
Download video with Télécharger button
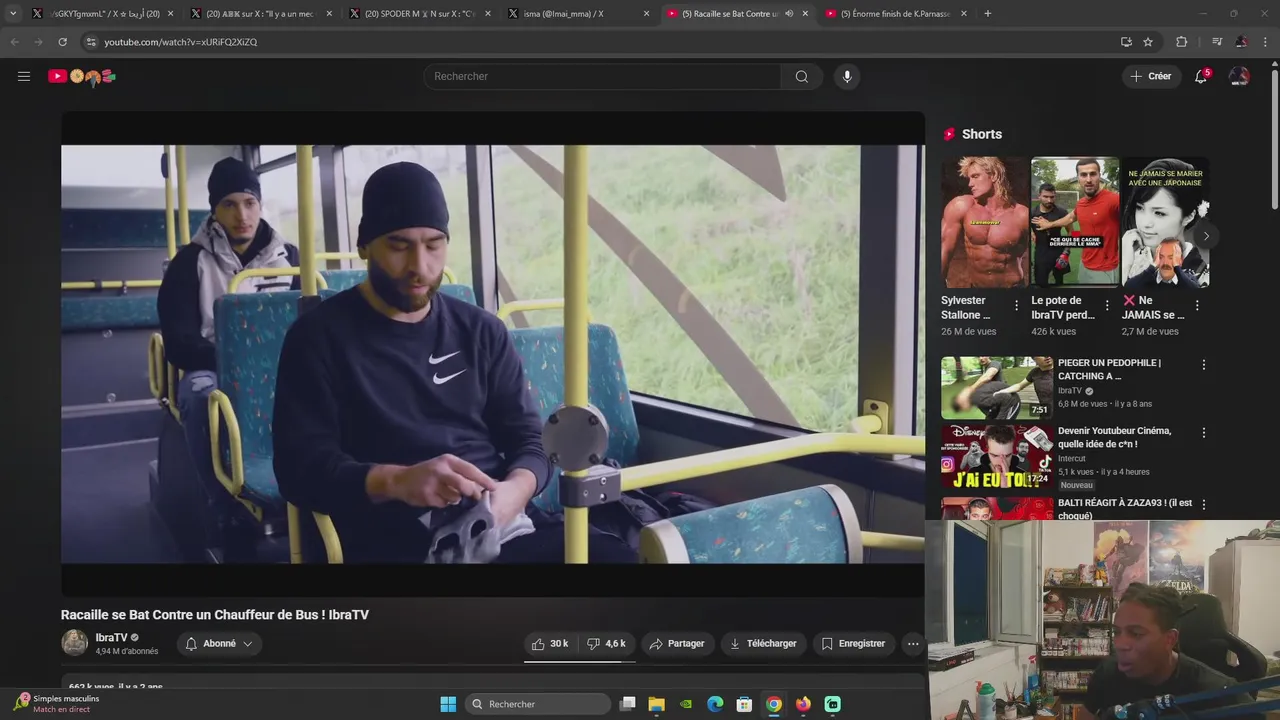[x=763, y=644]
